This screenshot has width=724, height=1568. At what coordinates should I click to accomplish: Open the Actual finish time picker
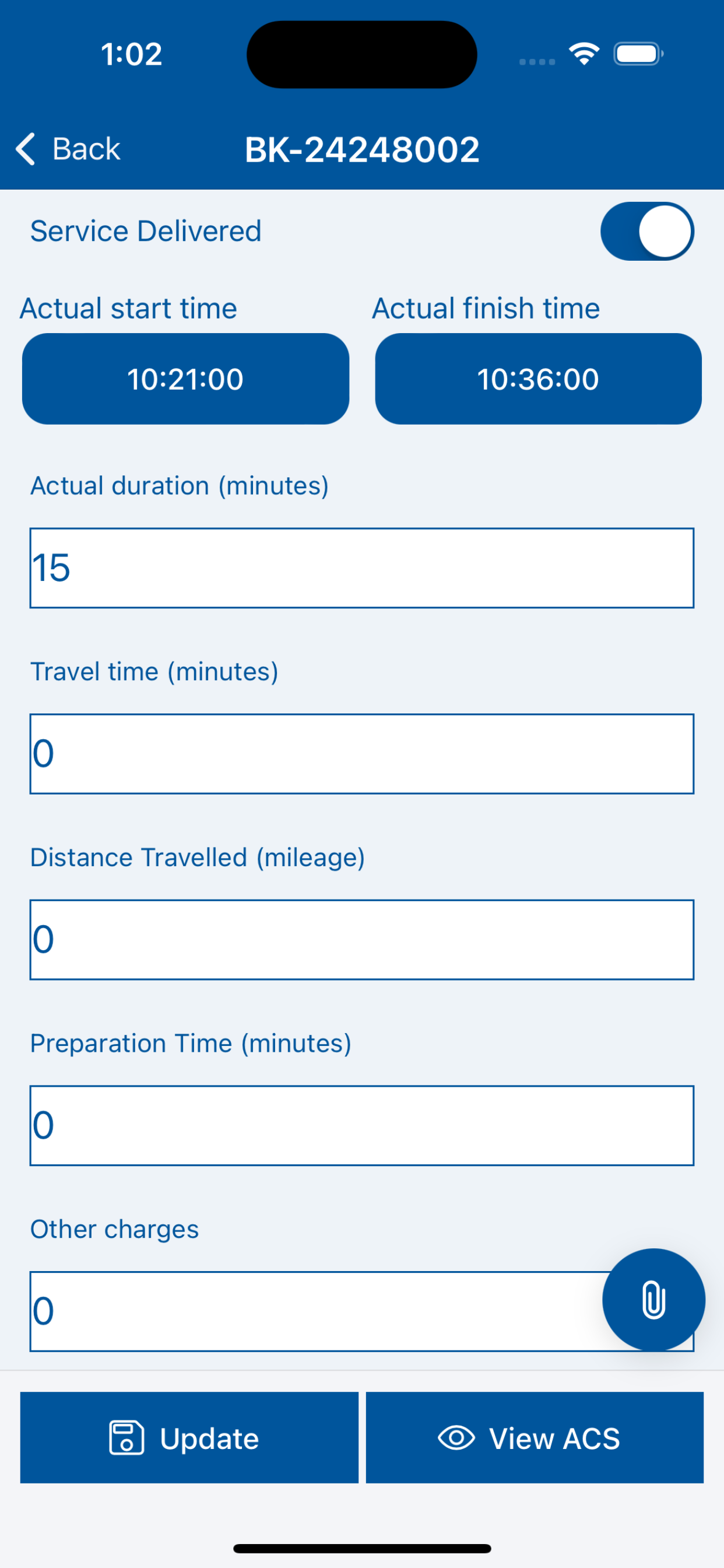pos(538,379)
